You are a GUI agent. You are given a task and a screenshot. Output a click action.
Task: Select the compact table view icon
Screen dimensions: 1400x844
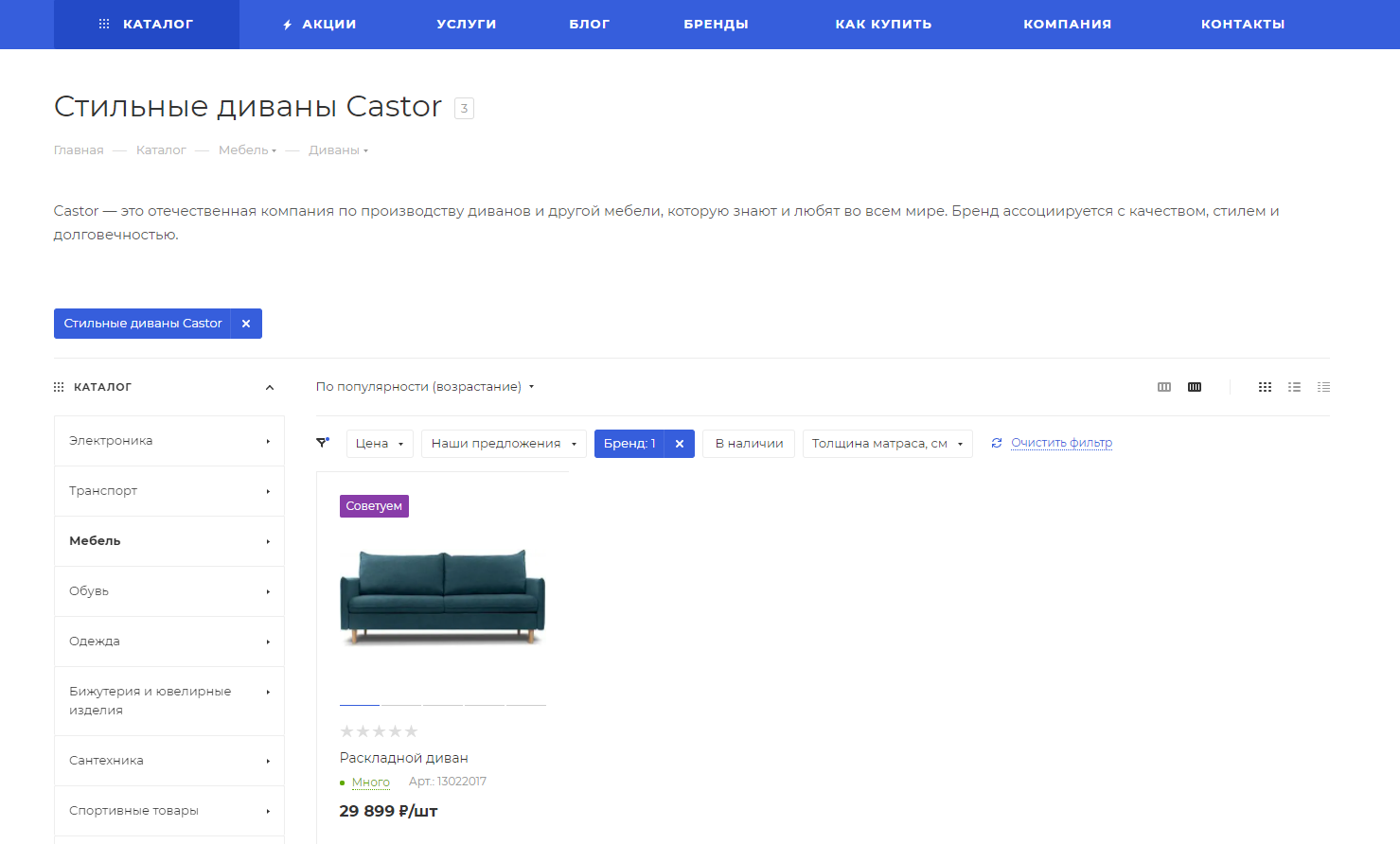[1323, 387]
